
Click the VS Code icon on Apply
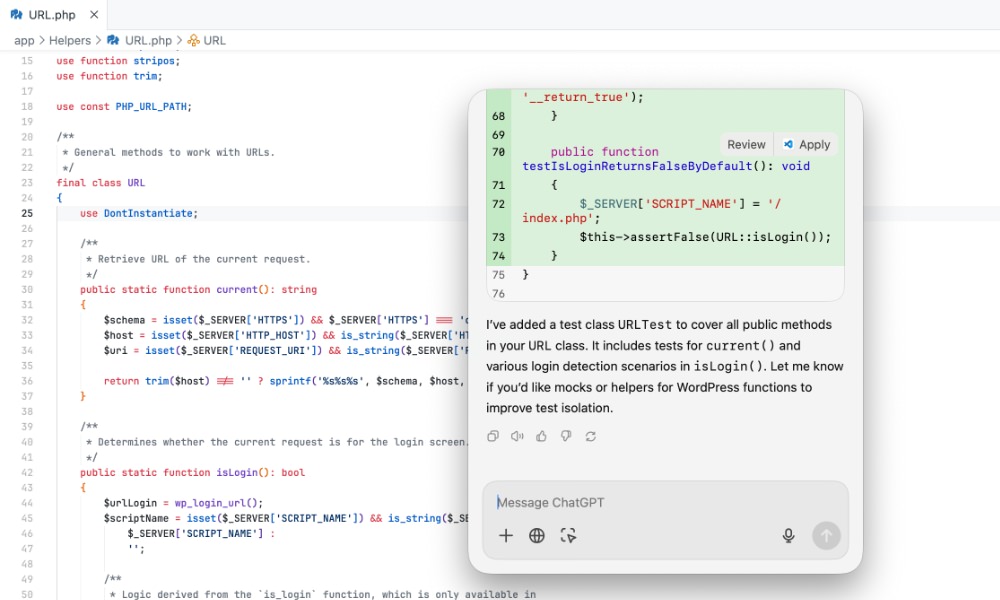(788, 144)
